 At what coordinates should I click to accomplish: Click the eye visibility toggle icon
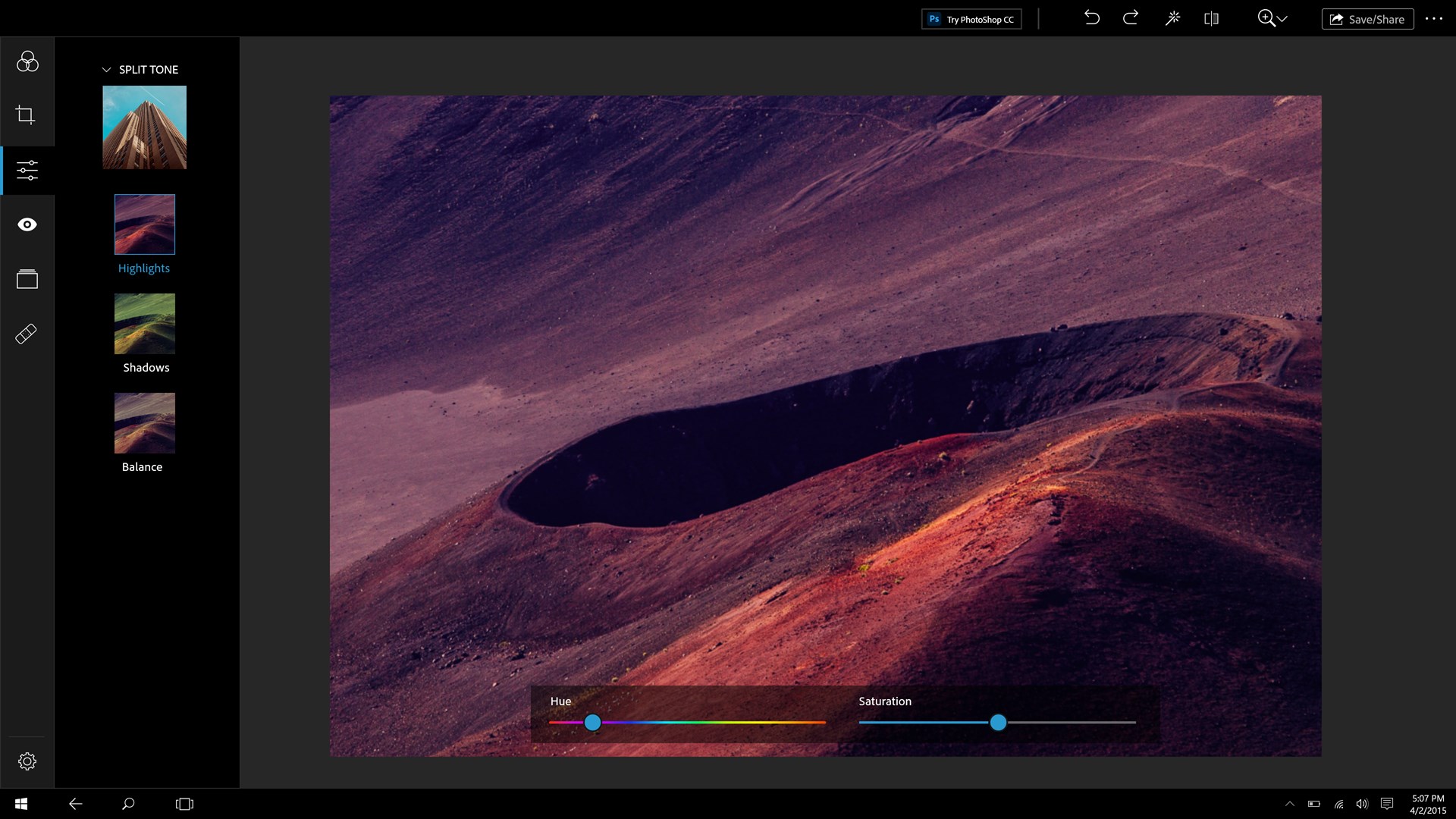pyautogui.click(x=27, y=224)
